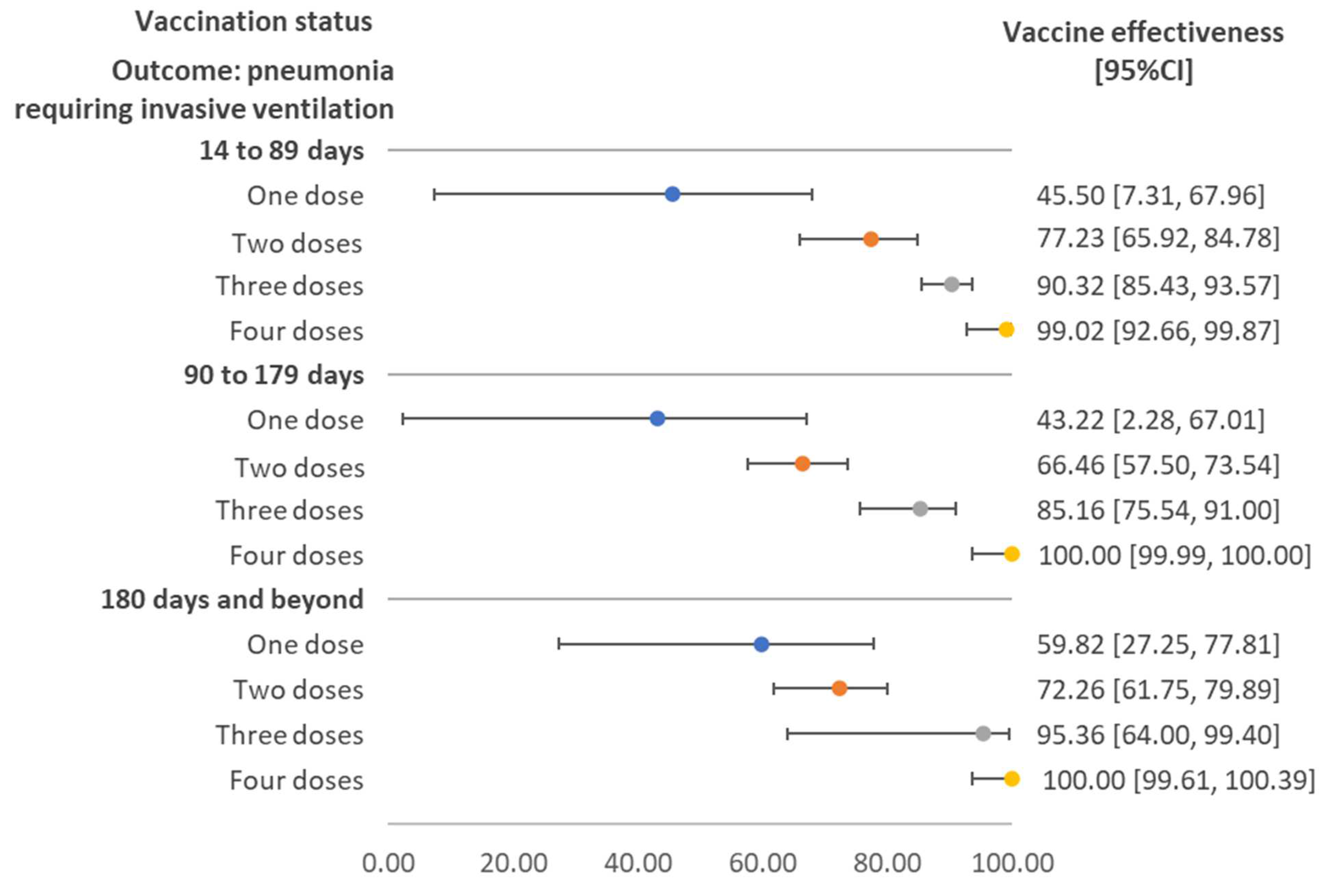The height and width of the screenshot is (896, 1326).
Task: Click the orange Two doses marker, 14–89 days
Action: [871, 239]
